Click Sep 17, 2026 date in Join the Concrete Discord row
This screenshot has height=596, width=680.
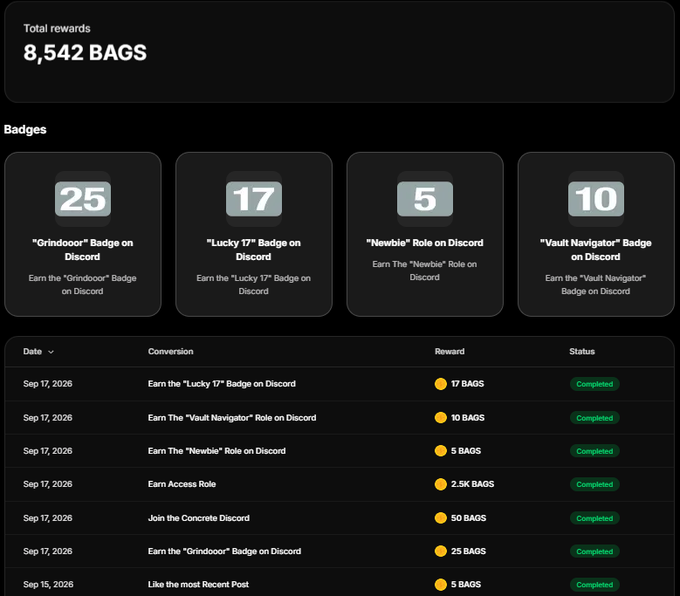click(x=48, y=518)
